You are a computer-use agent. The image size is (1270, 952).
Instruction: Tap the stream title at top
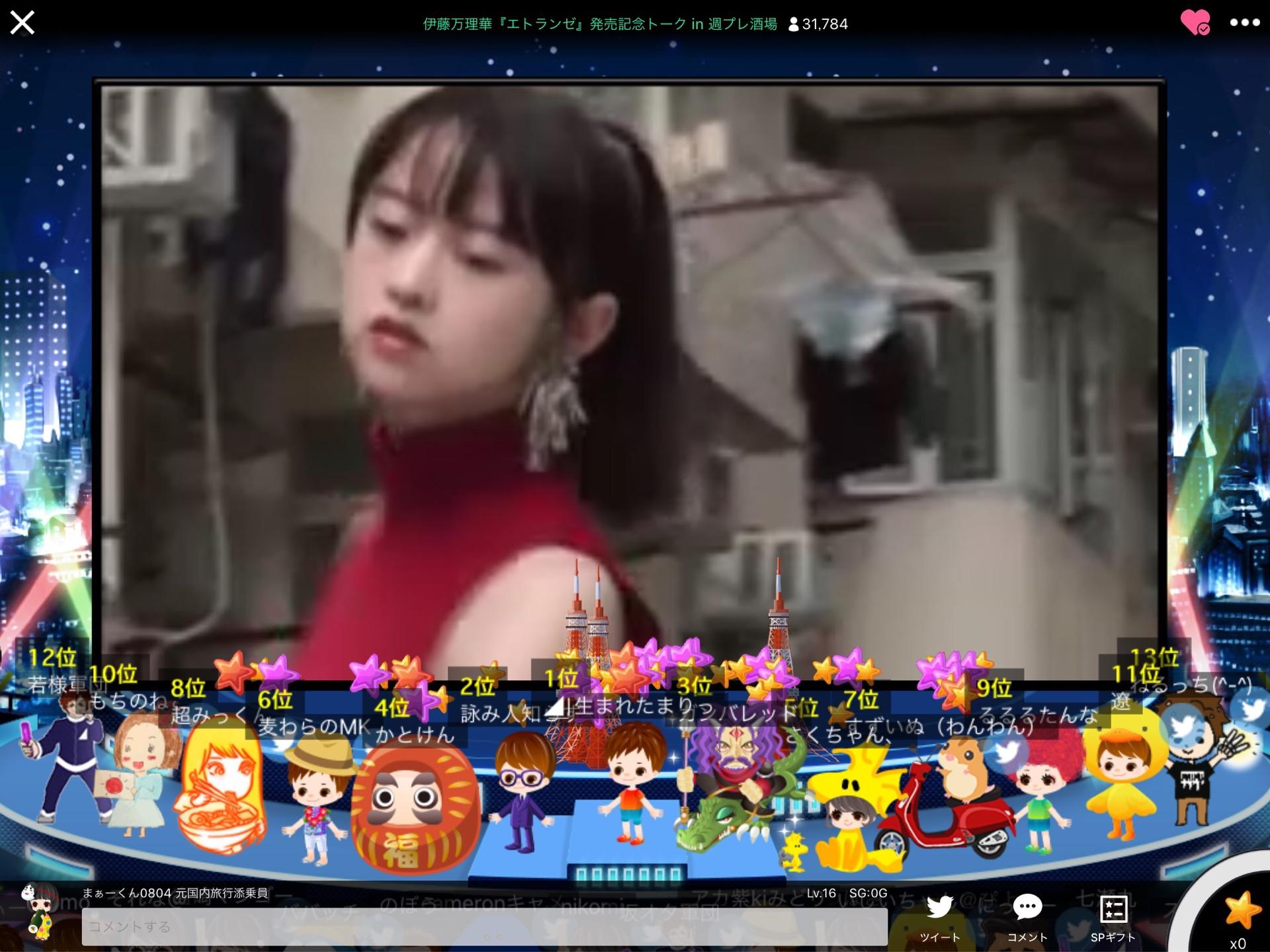[x=599, y=24]
